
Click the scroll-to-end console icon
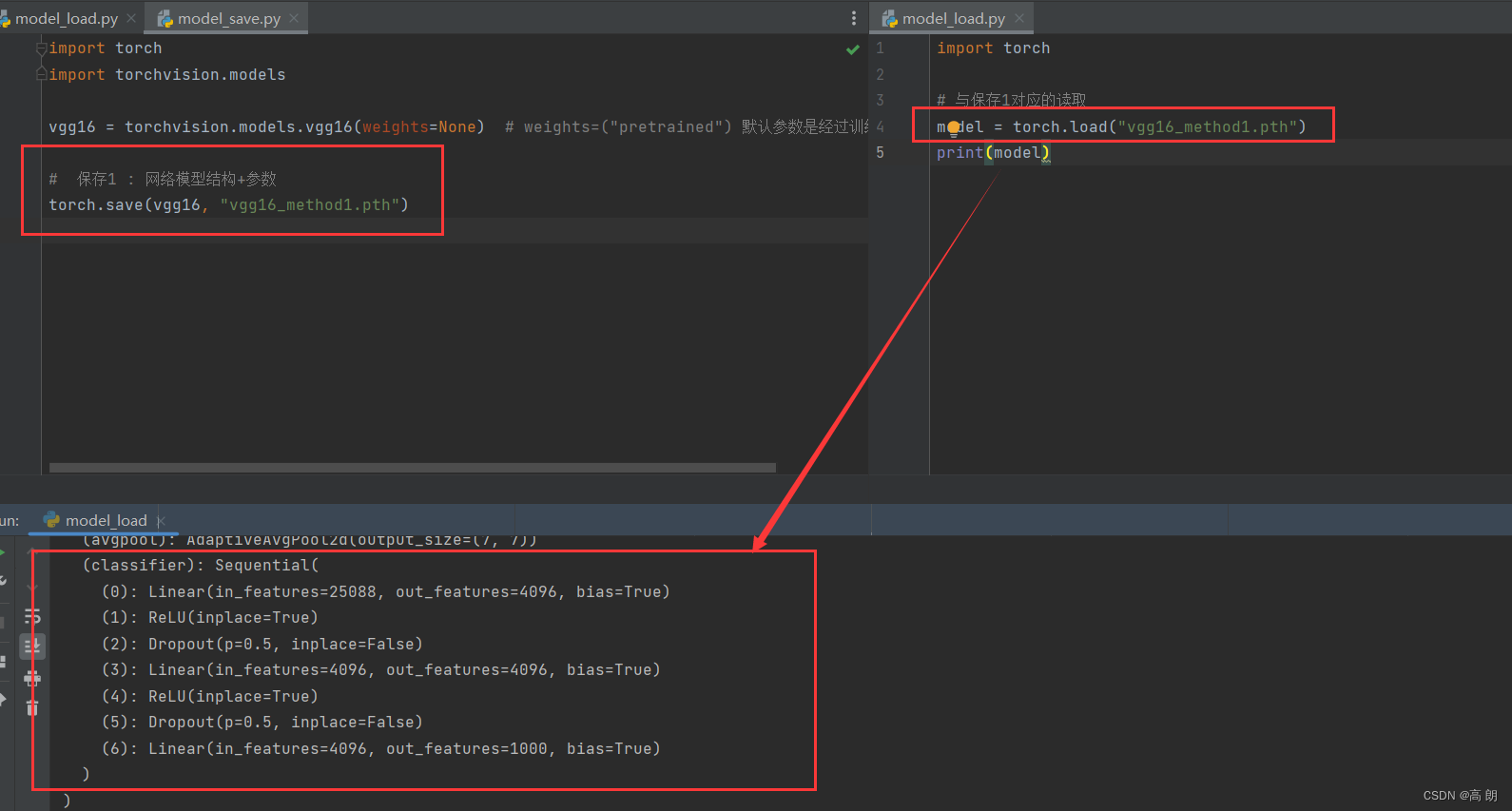point(32,647)
